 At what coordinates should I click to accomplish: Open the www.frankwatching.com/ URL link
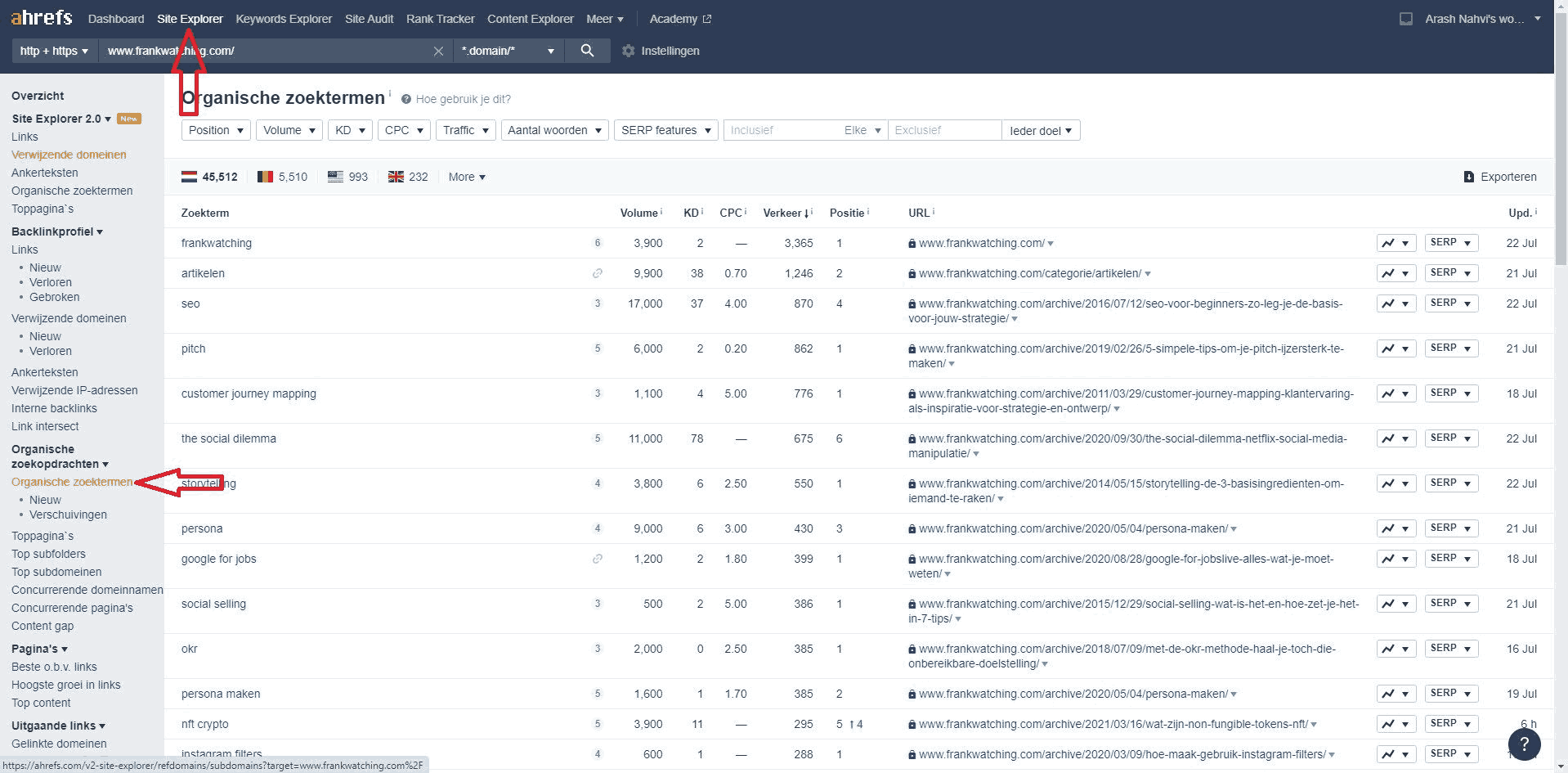pyautogui.click(x=981, y=243)
